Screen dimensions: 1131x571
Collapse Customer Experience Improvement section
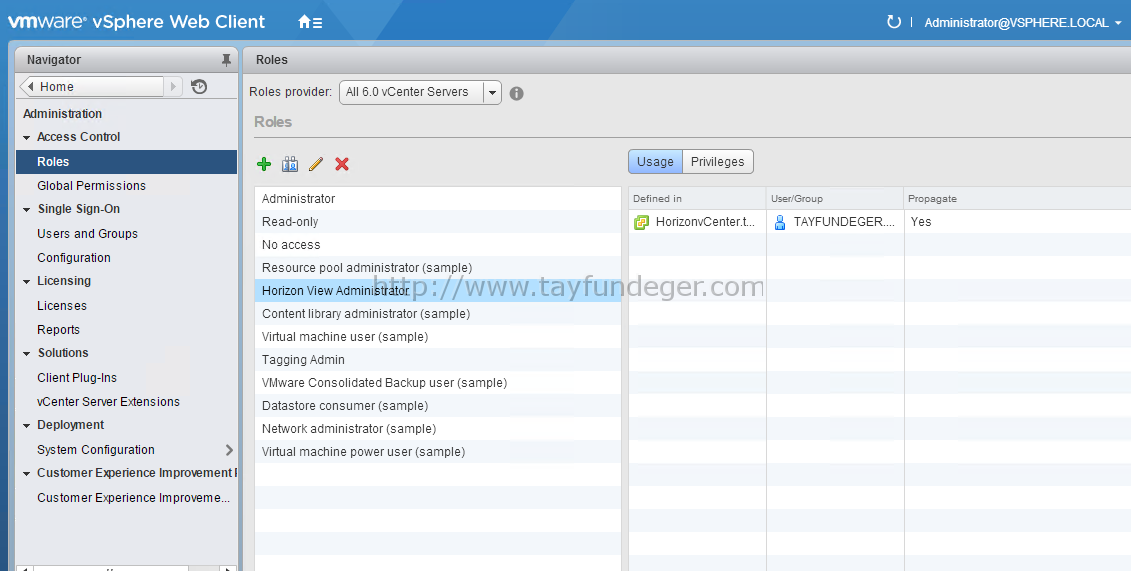point(27,474)
